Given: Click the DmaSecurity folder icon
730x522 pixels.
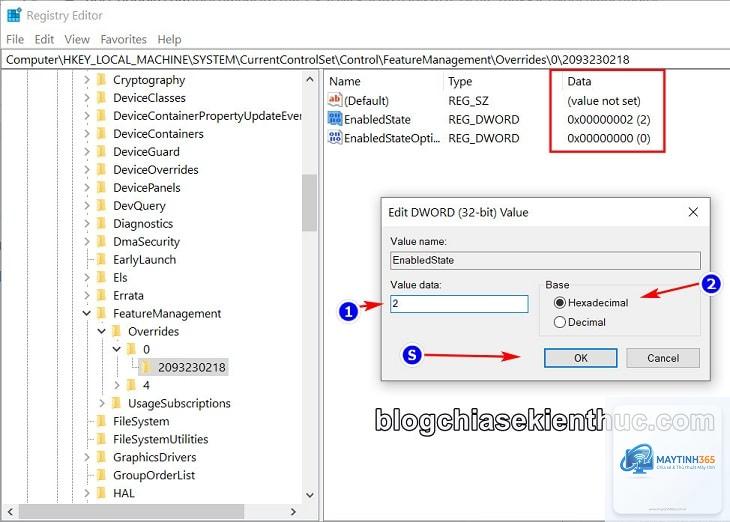Looking at the screenshot, I should 102,242.
